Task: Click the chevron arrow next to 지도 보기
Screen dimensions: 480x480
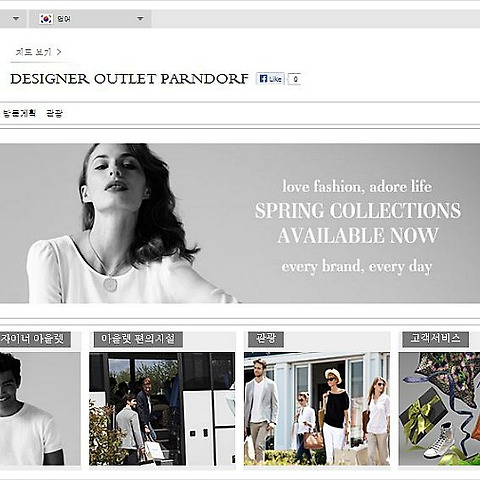Action: click(59, 52)
